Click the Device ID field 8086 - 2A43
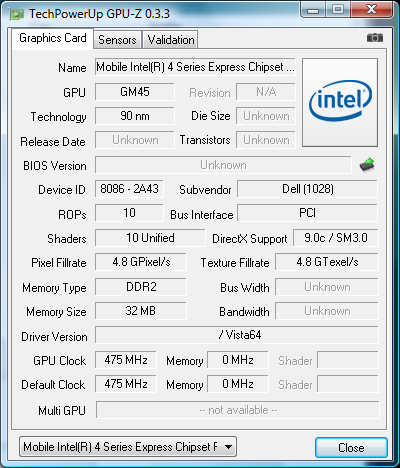This screenshot has height=468, width=400. click(129, 189)
